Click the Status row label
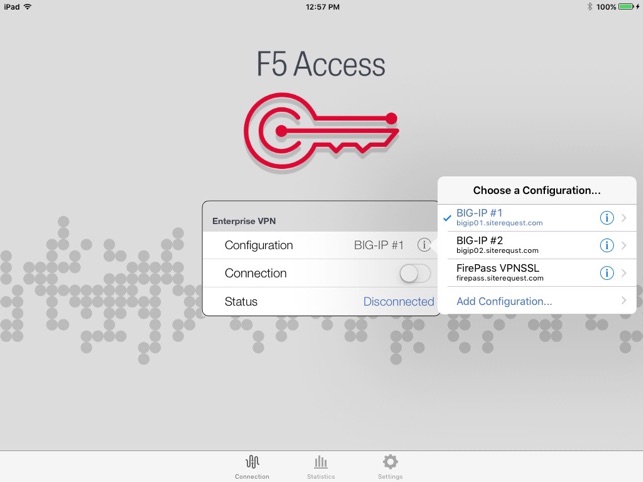The image size is (643, 482). [x=241, y=302]
